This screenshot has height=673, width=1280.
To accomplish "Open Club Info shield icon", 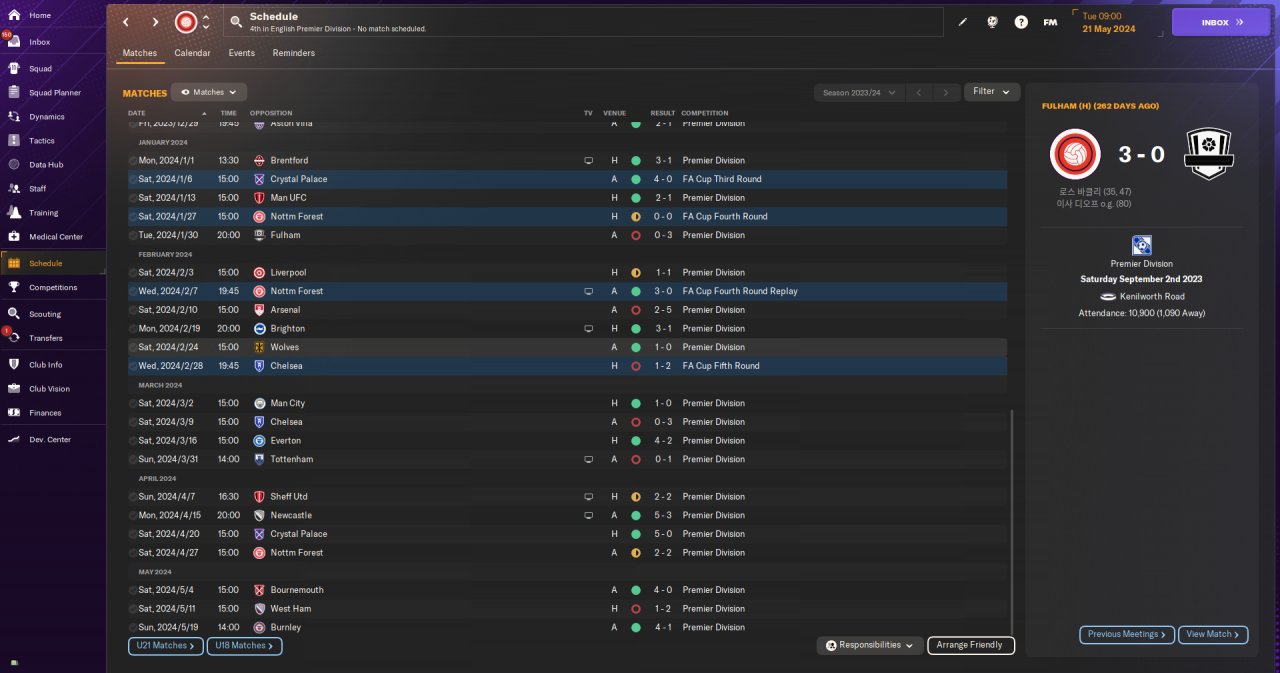I will click(x=14, y=365).
